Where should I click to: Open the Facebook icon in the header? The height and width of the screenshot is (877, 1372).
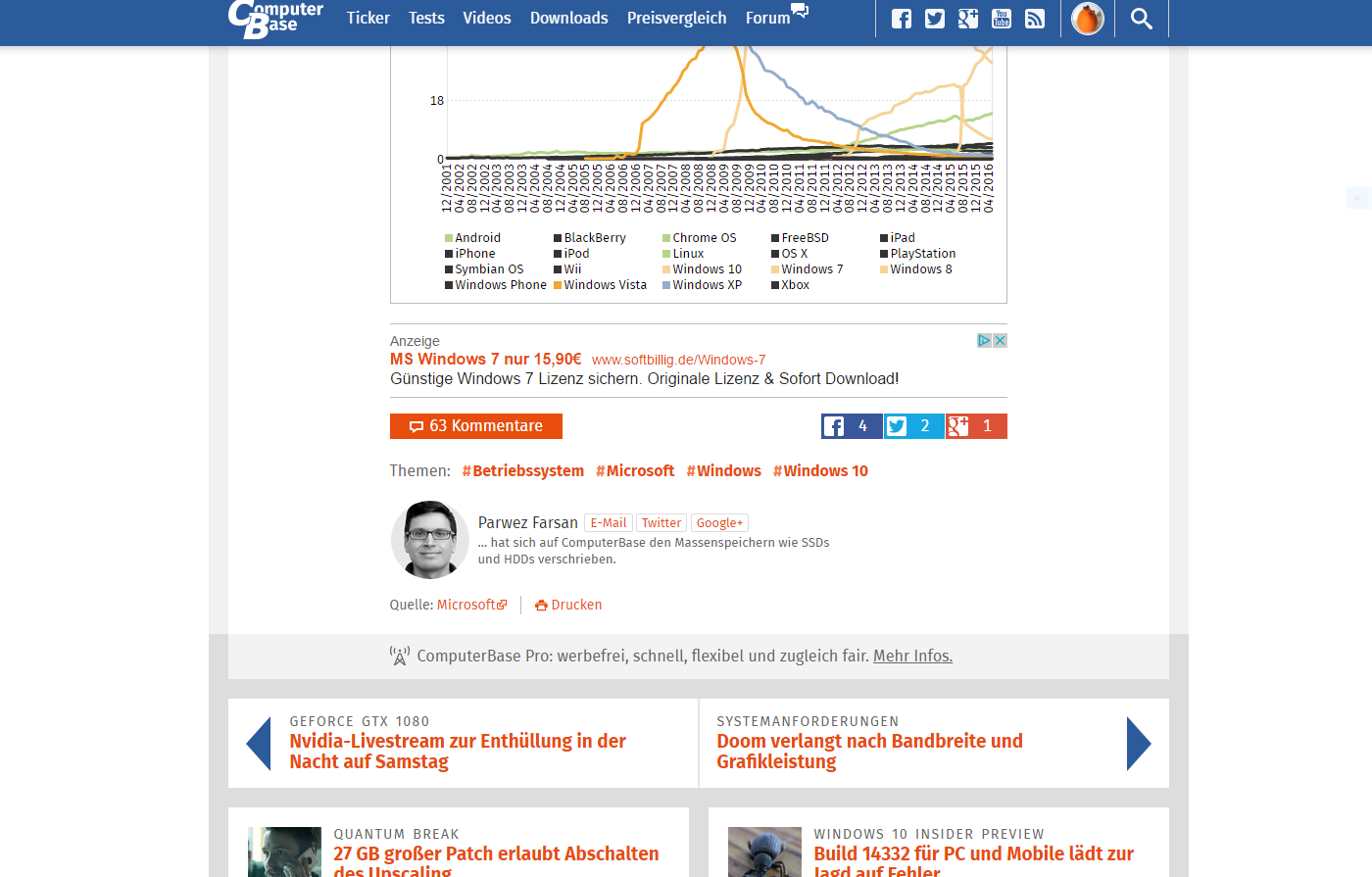coord(902,19)
